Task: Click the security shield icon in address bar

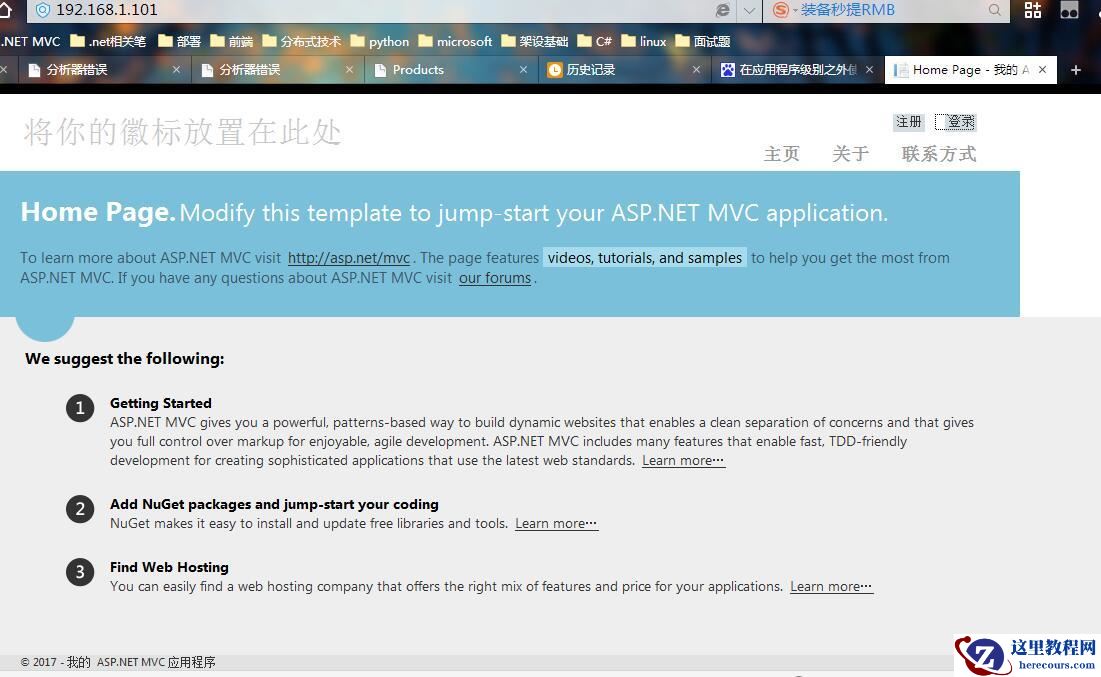Action: tap(43, 10)
